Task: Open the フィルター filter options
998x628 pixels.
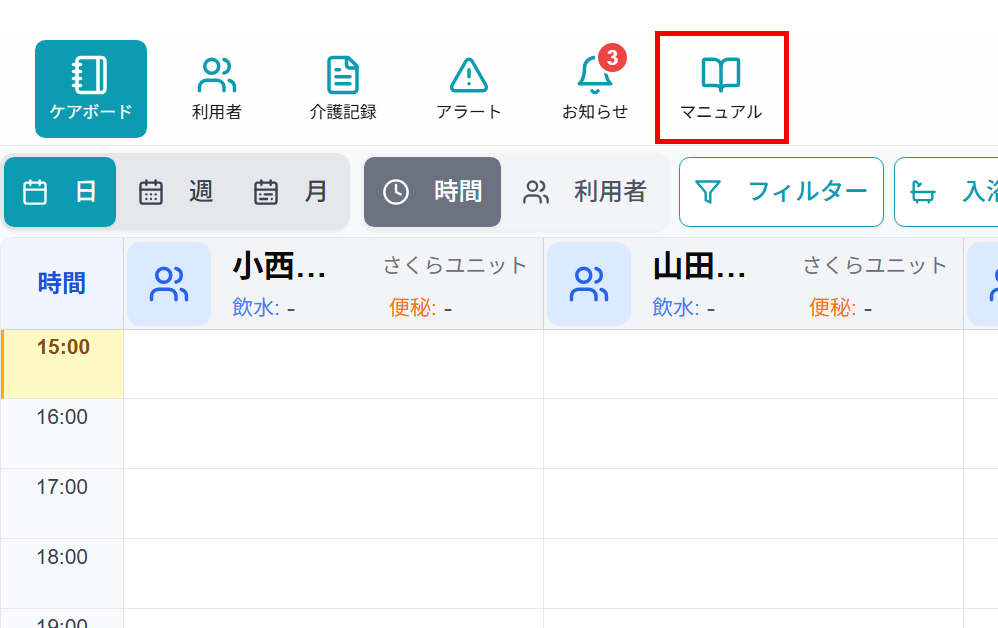Action: 781,192
